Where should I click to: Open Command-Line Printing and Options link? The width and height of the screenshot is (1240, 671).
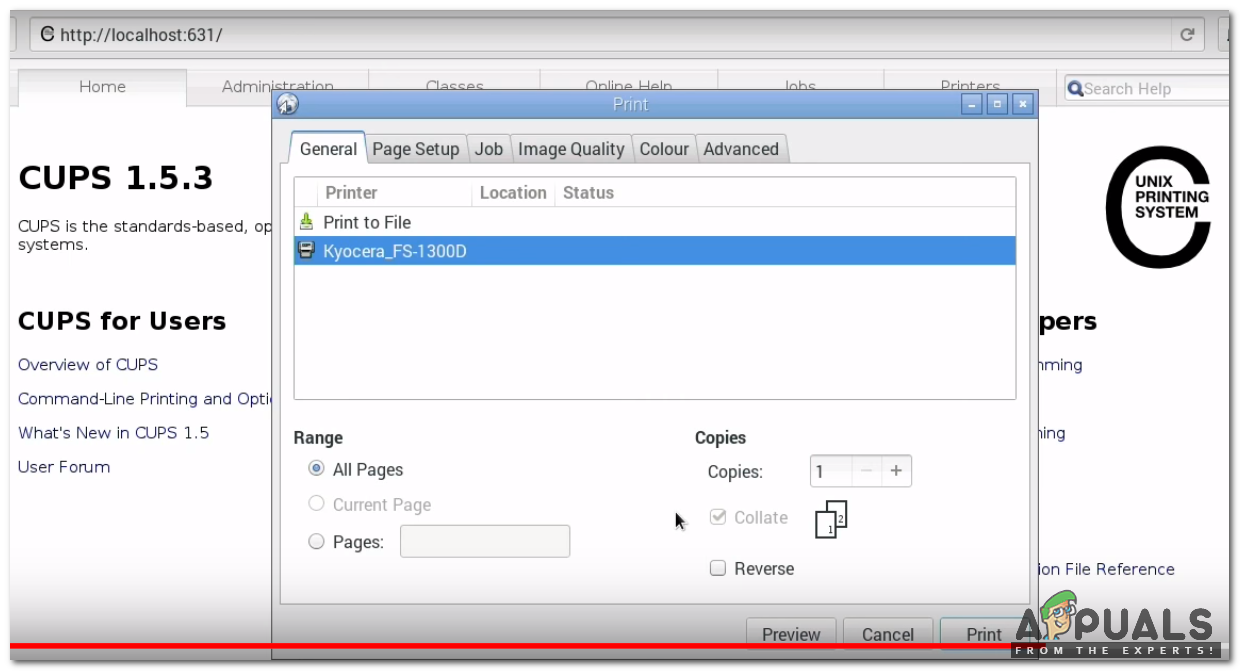[145, 398]
